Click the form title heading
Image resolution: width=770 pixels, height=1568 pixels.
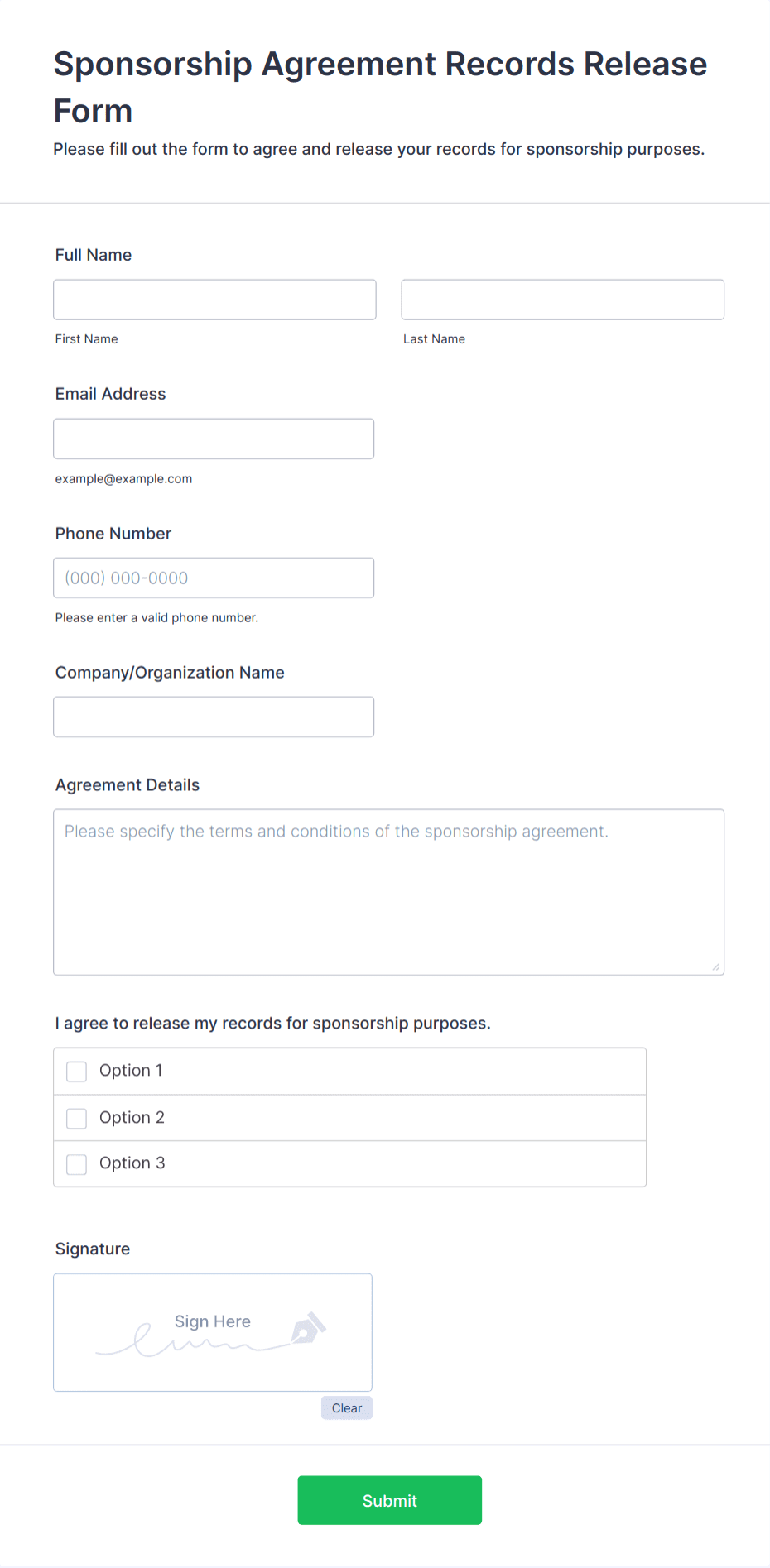[x=380, y=86]
